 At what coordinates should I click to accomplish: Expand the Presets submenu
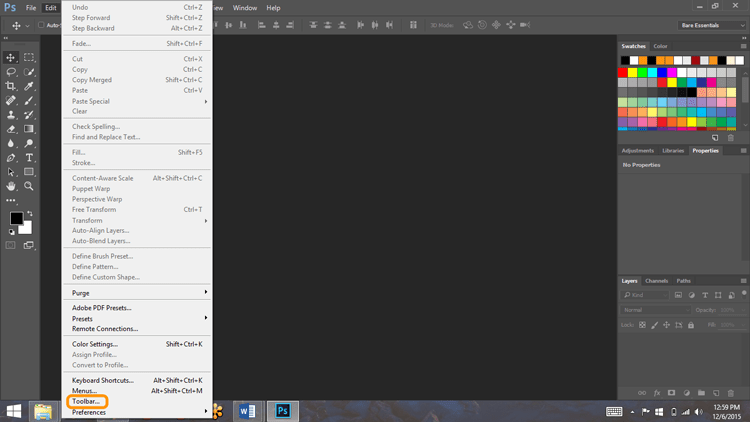pos(137,319)
